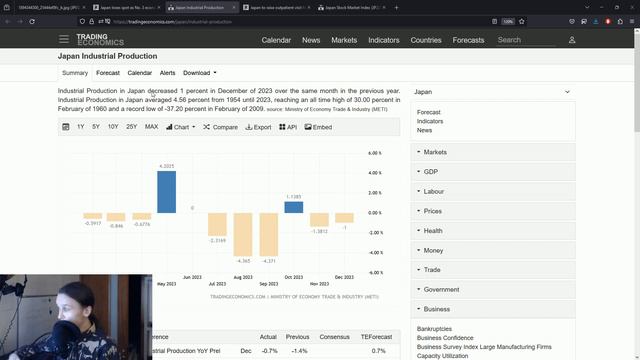Open a new browser tab with the plus button
This screenshot has height=360, width=640.
[396, 7]
